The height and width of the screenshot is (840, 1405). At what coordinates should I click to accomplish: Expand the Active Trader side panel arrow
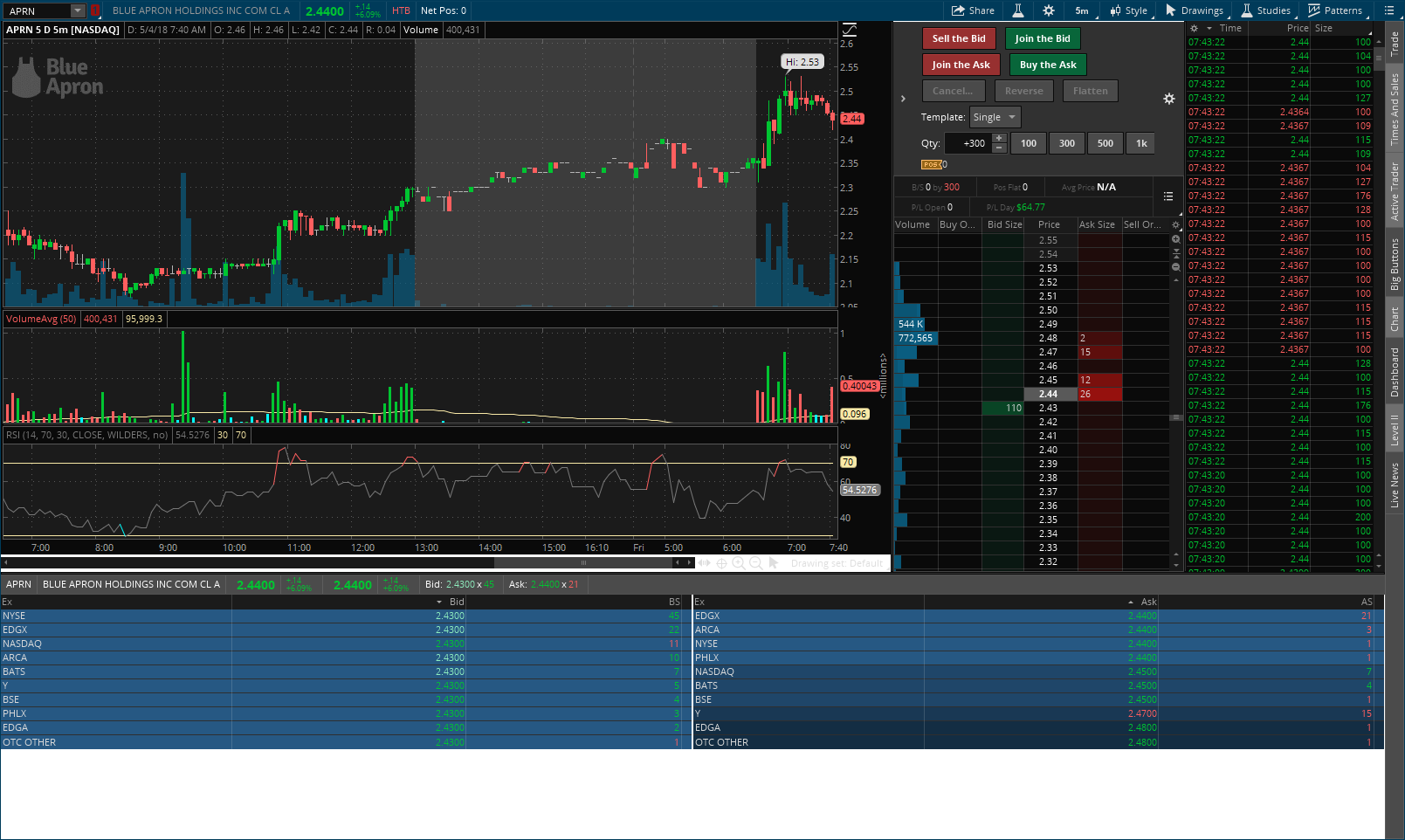(x=903, y=99)
